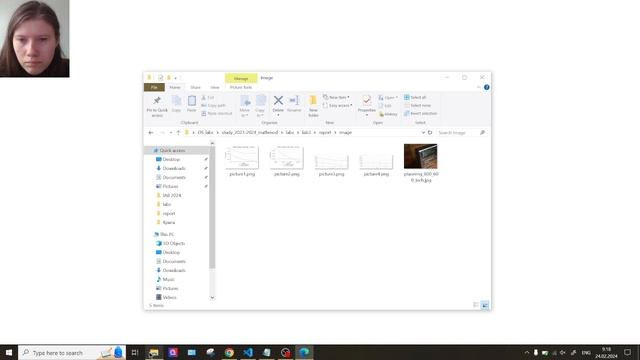Click the Rename icon

(294, 100)
